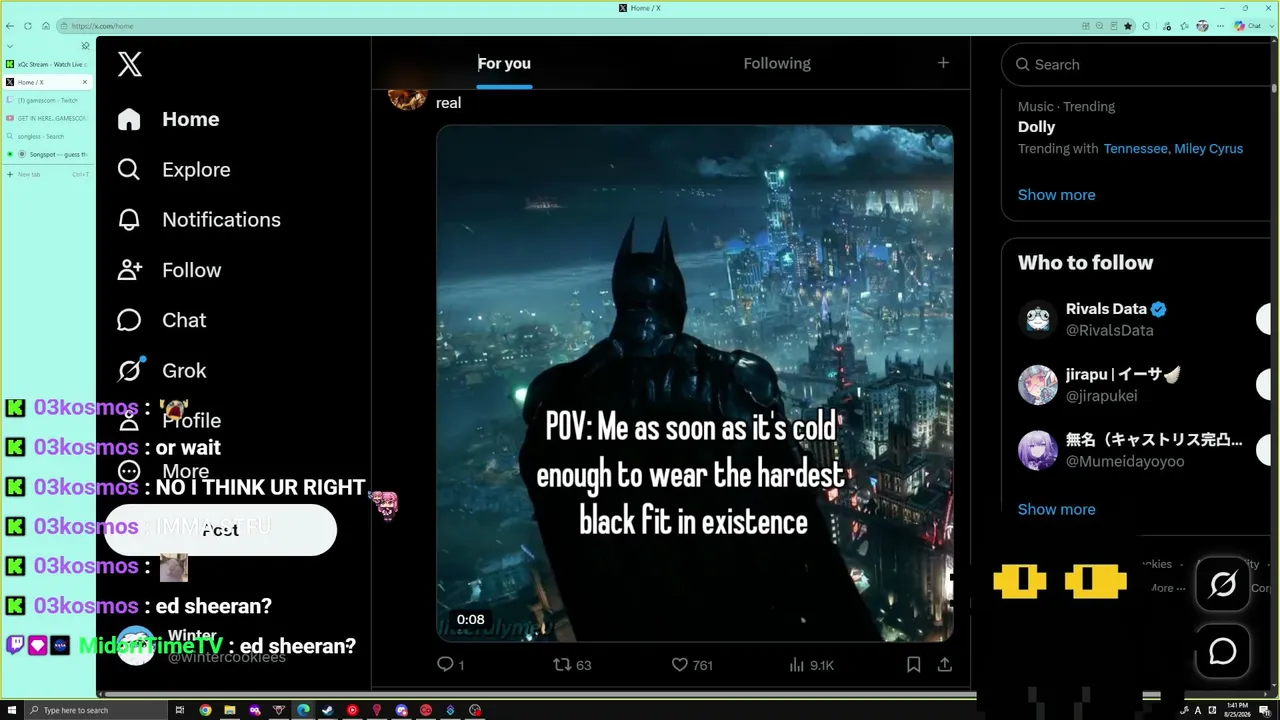Viewport: 1280px width, 720px height.
Task: Open the Home page from the sidebar
Action: (169, 119)
